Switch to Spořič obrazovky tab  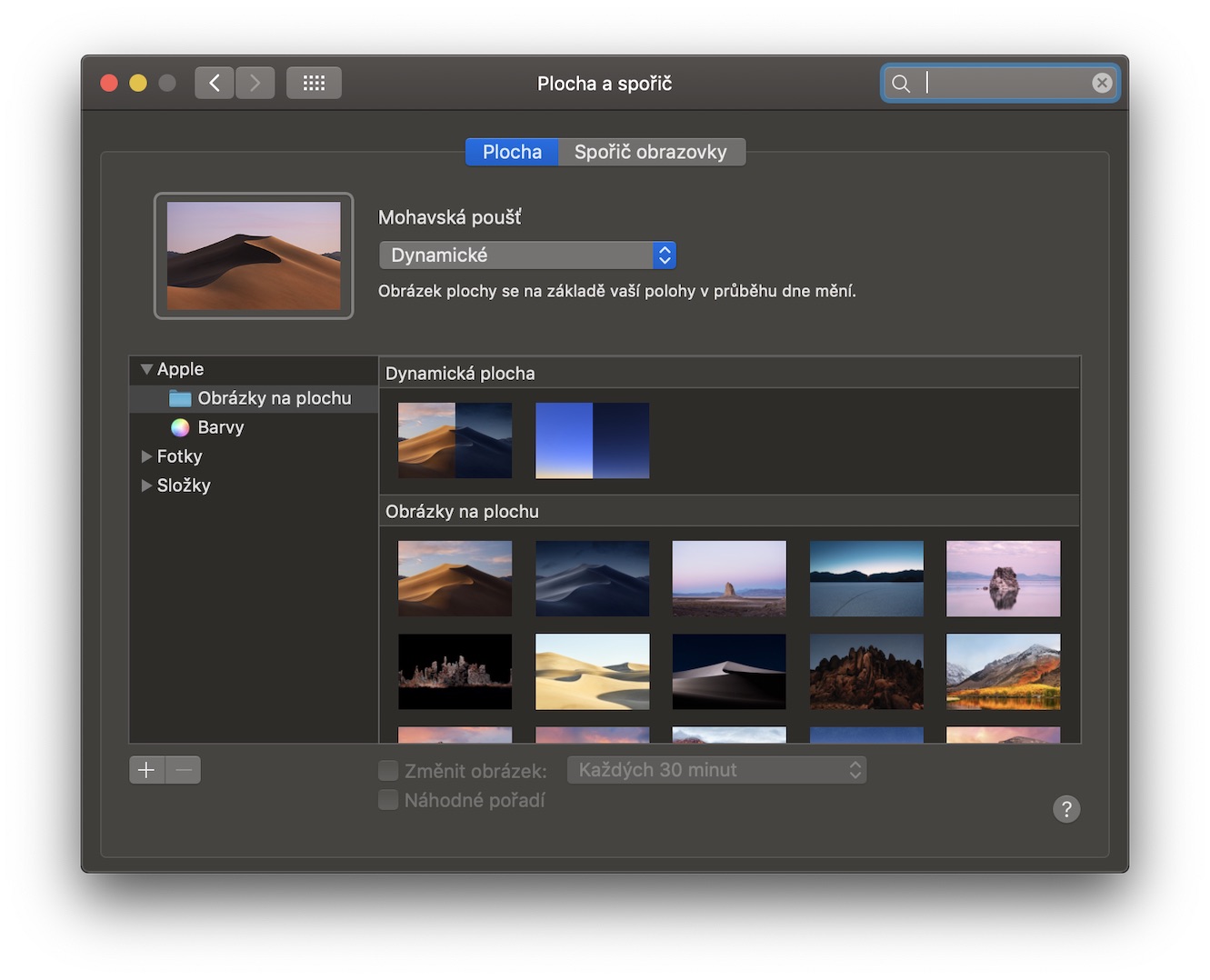pyautogui.click(x=651, y=152)
